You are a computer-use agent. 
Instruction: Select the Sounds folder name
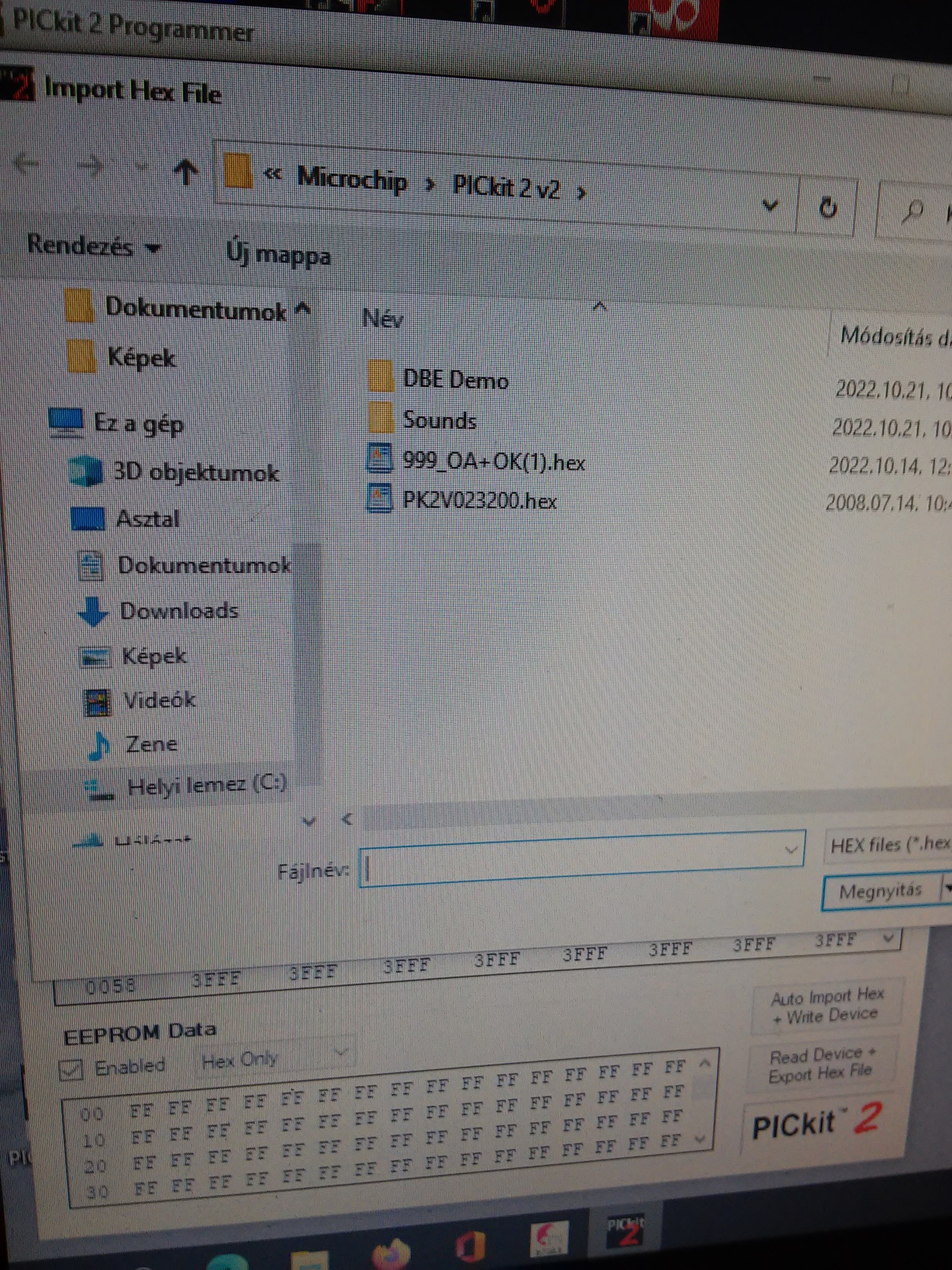point(440,420)
